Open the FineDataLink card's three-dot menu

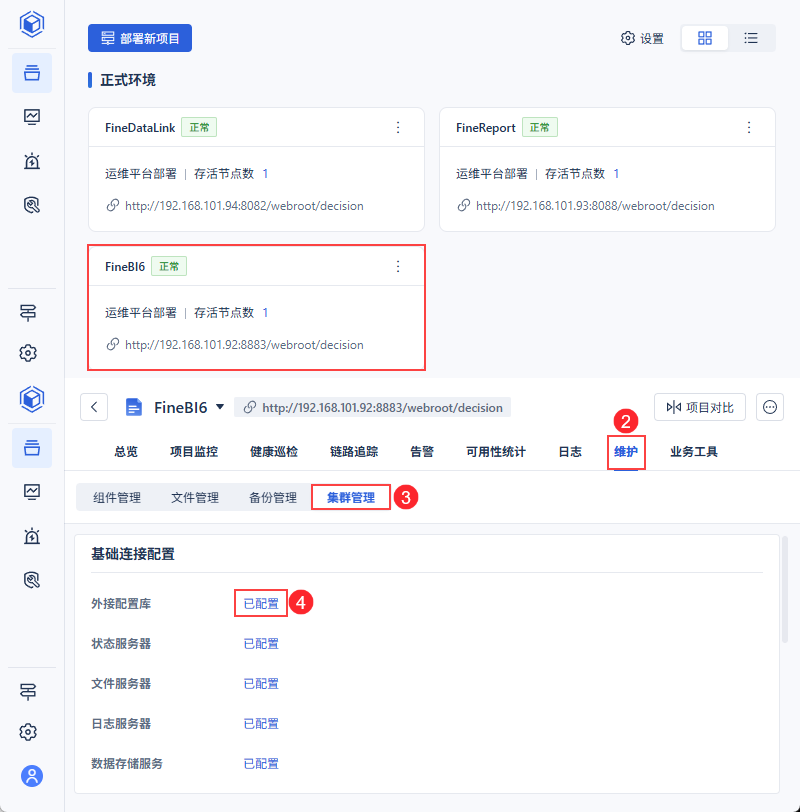[398, 127]
